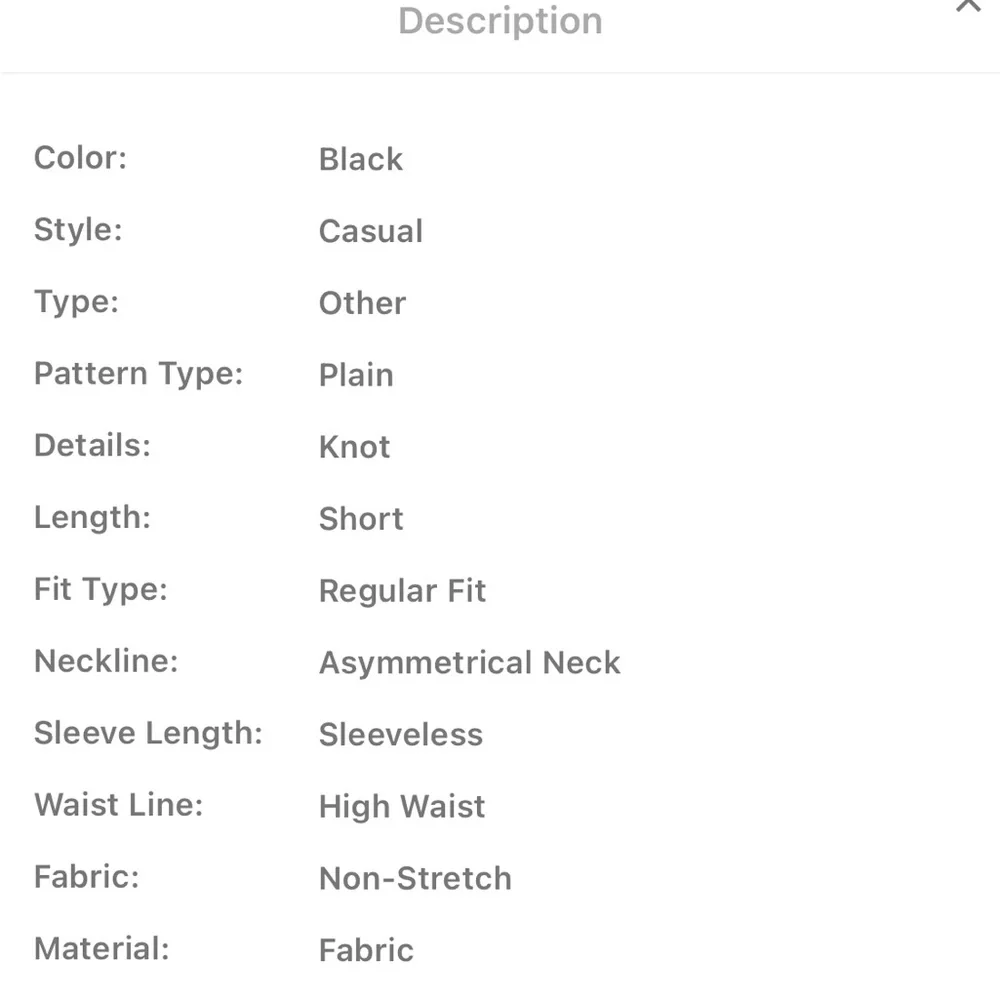The width and height of the screenshot is (1000, 1000).
Task: Select the Fit Type: label
Action: 101,590
